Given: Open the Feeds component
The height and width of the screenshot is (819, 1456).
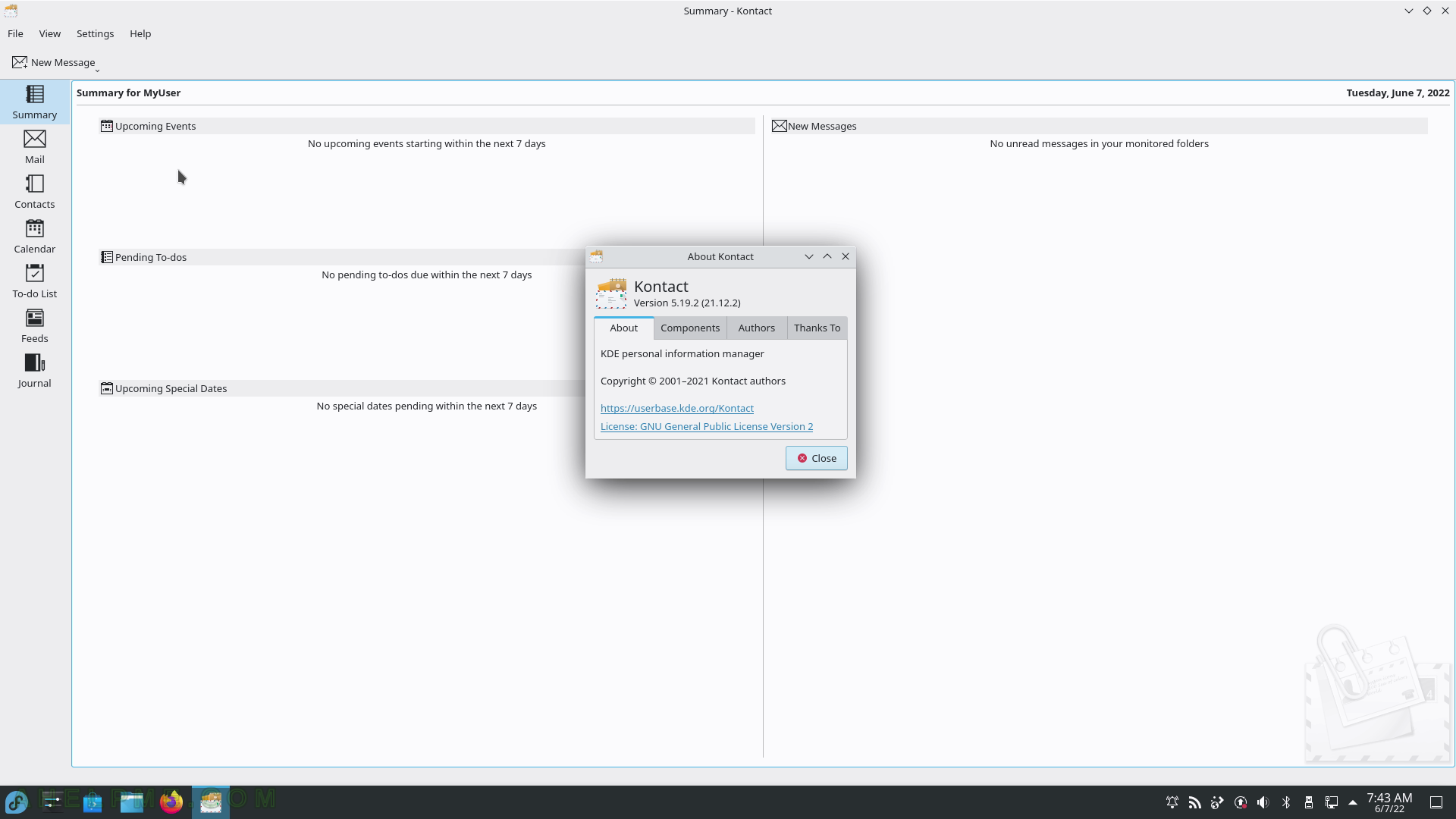Looking at the screenshot, I should (x=34, y=326).
